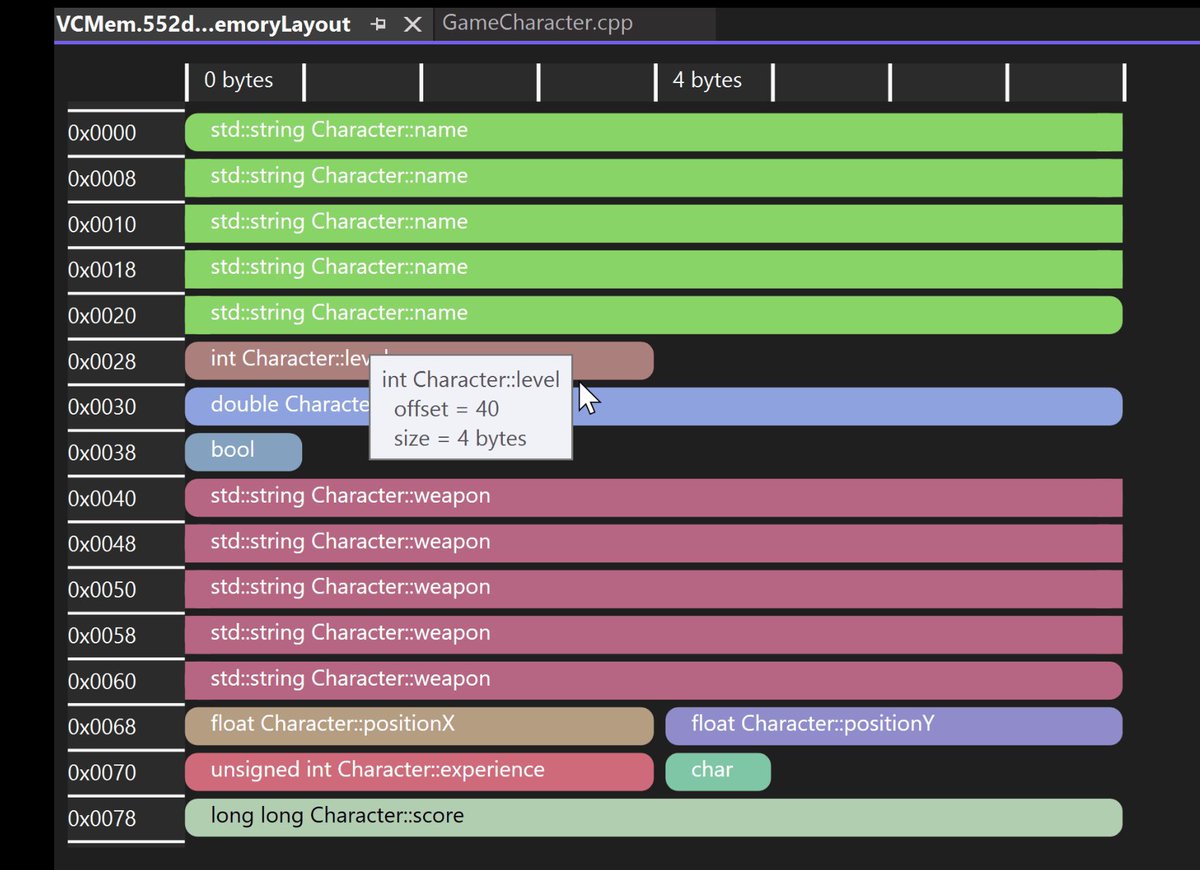
Task: Select the name block at 0x0020
Action: tap(654, 315)
